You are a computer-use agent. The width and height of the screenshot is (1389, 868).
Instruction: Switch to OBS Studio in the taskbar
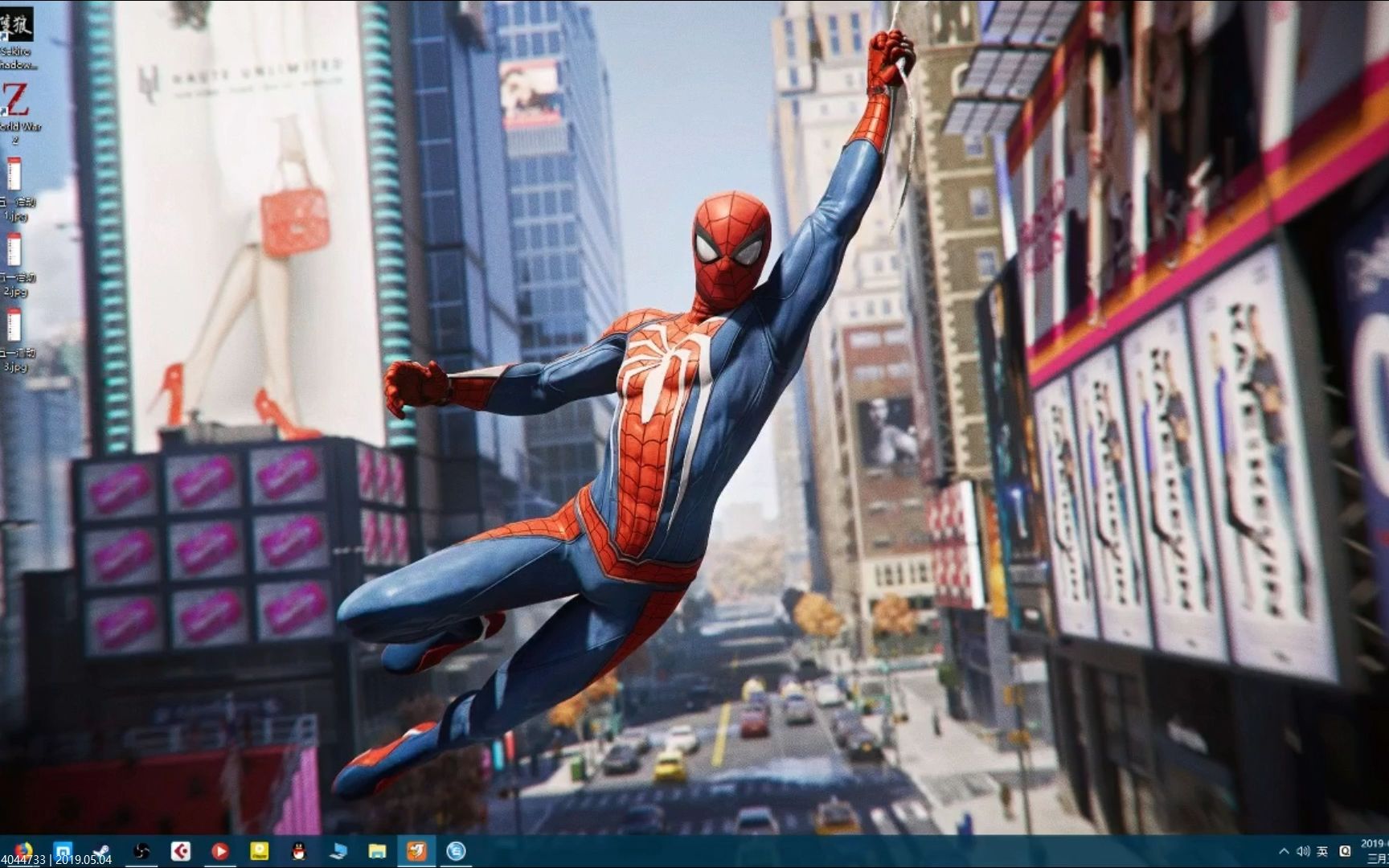(x=141, y=851)
